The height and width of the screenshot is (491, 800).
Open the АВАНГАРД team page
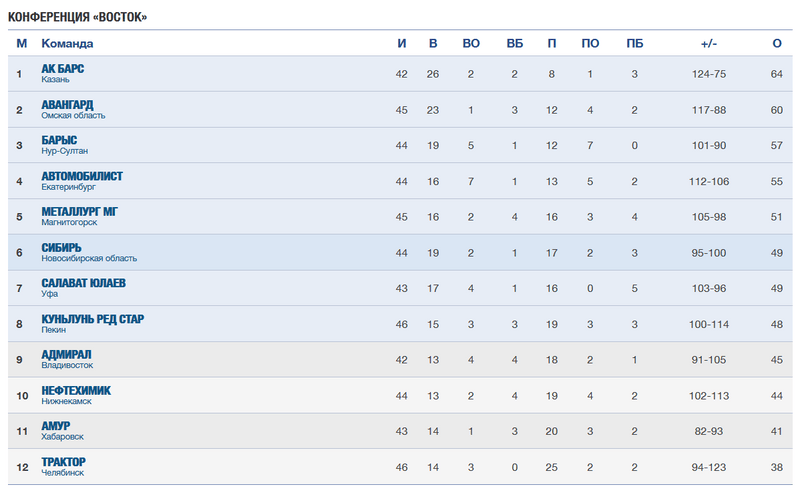pos(67,104)
